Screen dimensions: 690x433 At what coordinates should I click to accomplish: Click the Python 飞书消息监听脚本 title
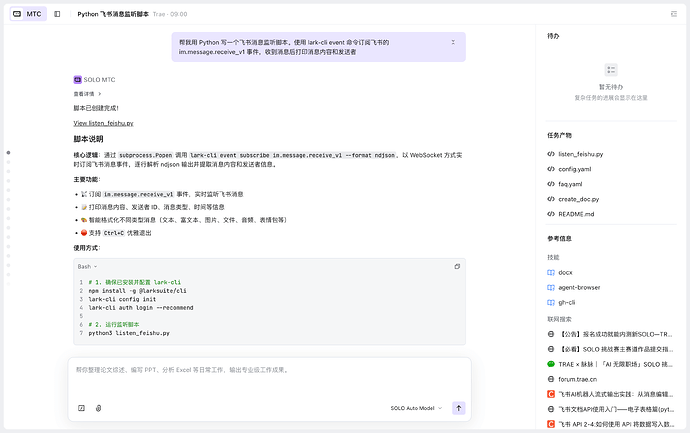(113, 14)
